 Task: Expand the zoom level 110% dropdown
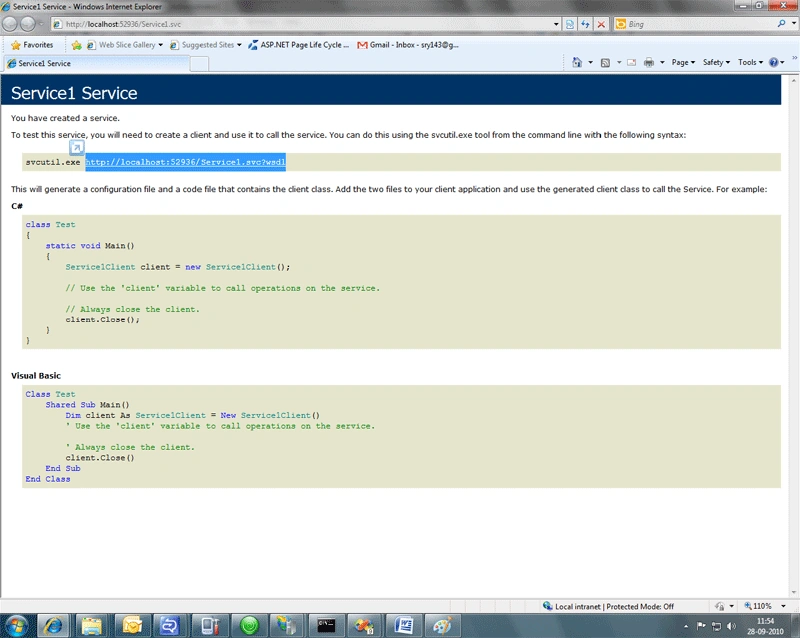[783, 606]
